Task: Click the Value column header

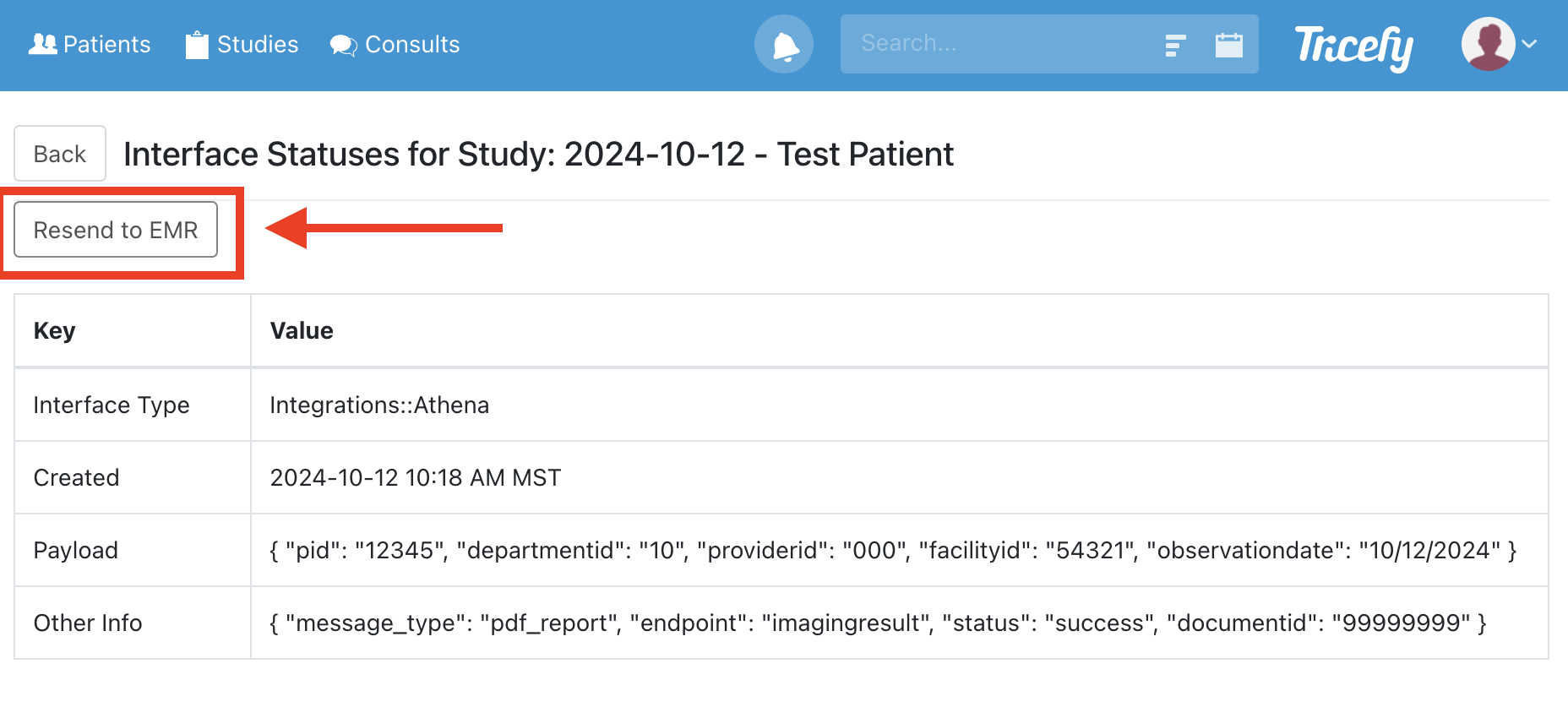Action: [302, 330]
